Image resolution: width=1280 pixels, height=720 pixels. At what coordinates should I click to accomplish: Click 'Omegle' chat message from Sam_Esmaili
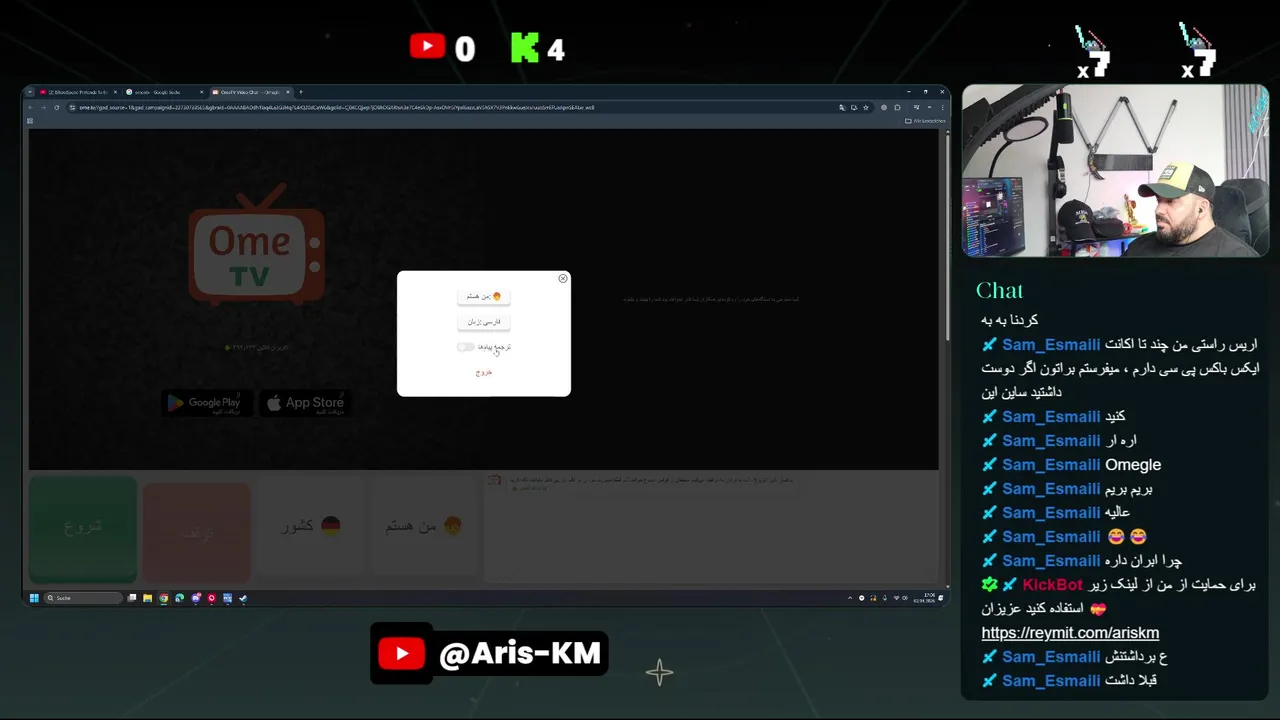pos(1133,465)
